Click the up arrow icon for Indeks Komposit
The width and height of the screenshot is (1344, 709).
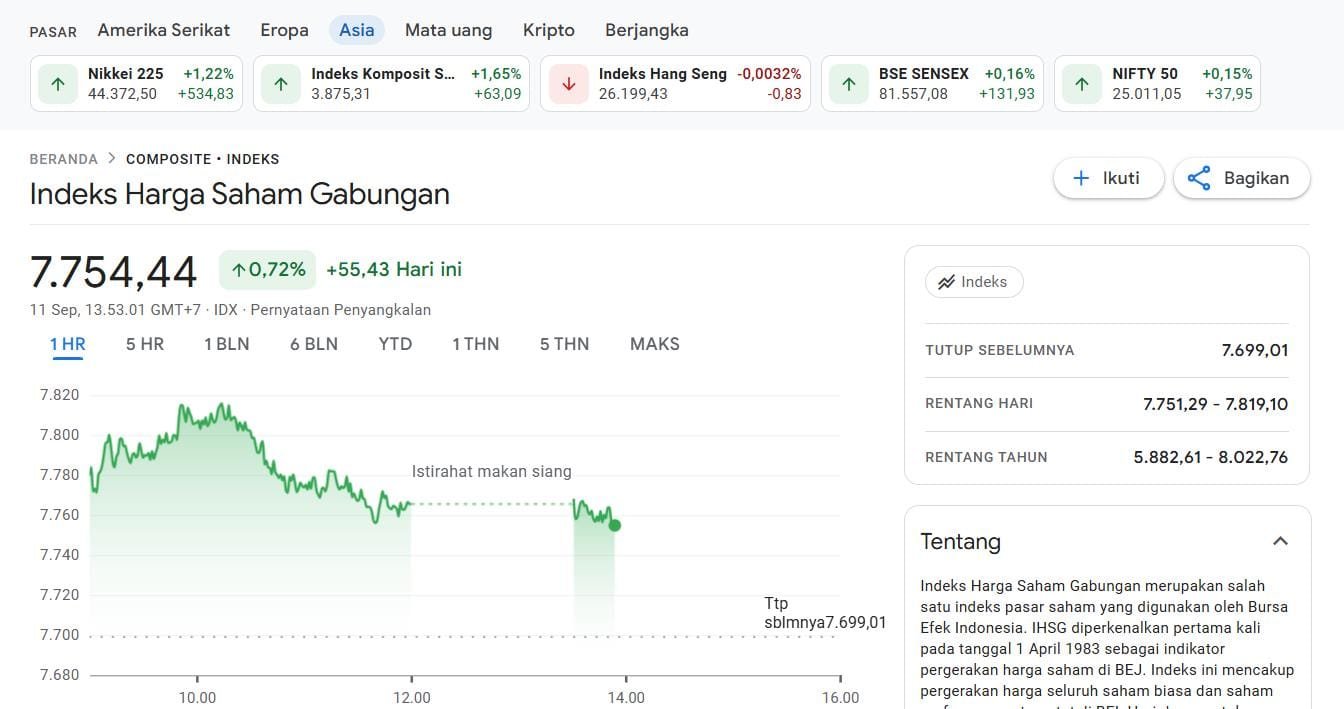[281, 84]
